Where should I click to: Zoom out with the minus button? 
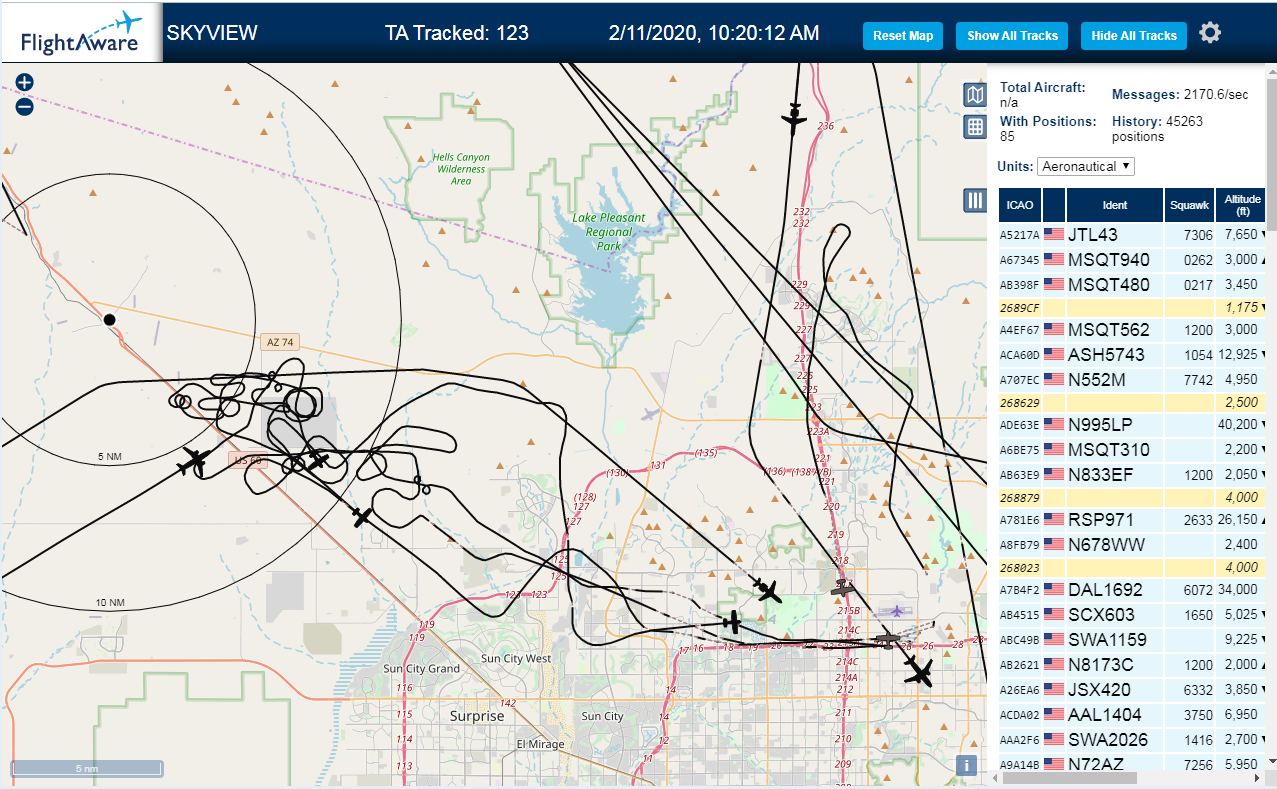[25, 106]
